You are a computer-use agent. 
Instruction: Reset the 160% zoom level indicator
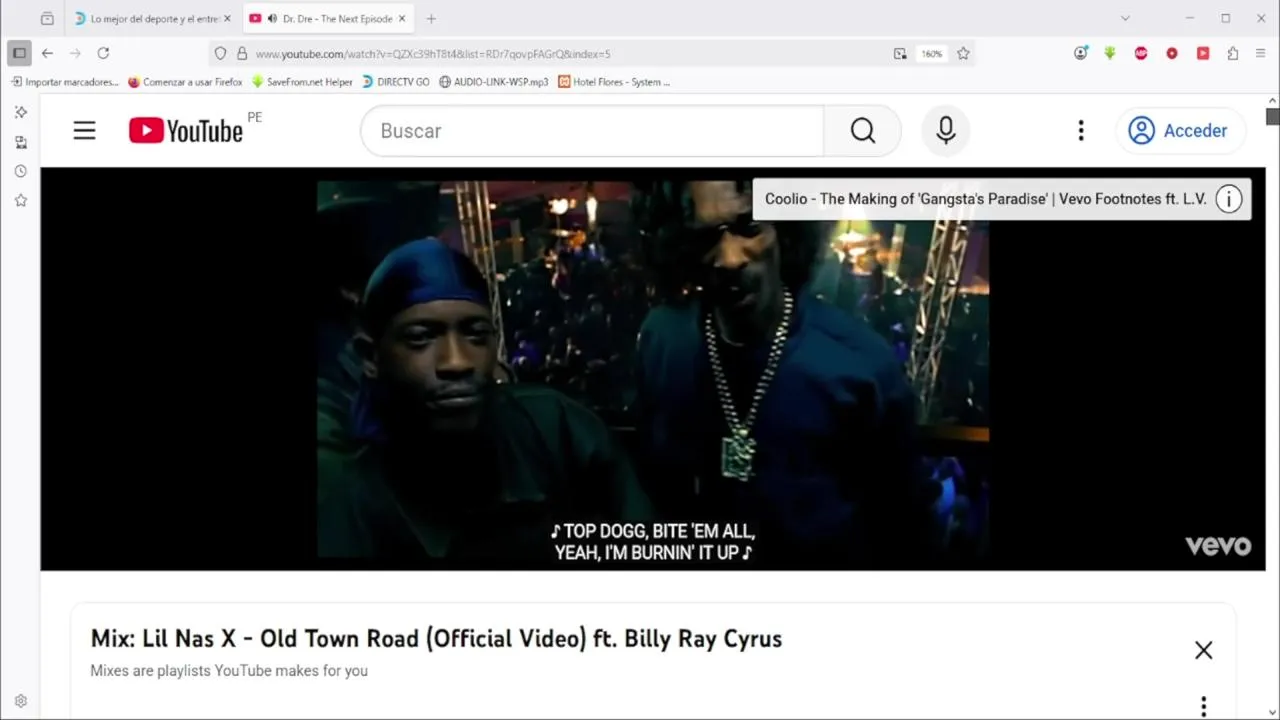pyautogui.click(x=932, y=54)
